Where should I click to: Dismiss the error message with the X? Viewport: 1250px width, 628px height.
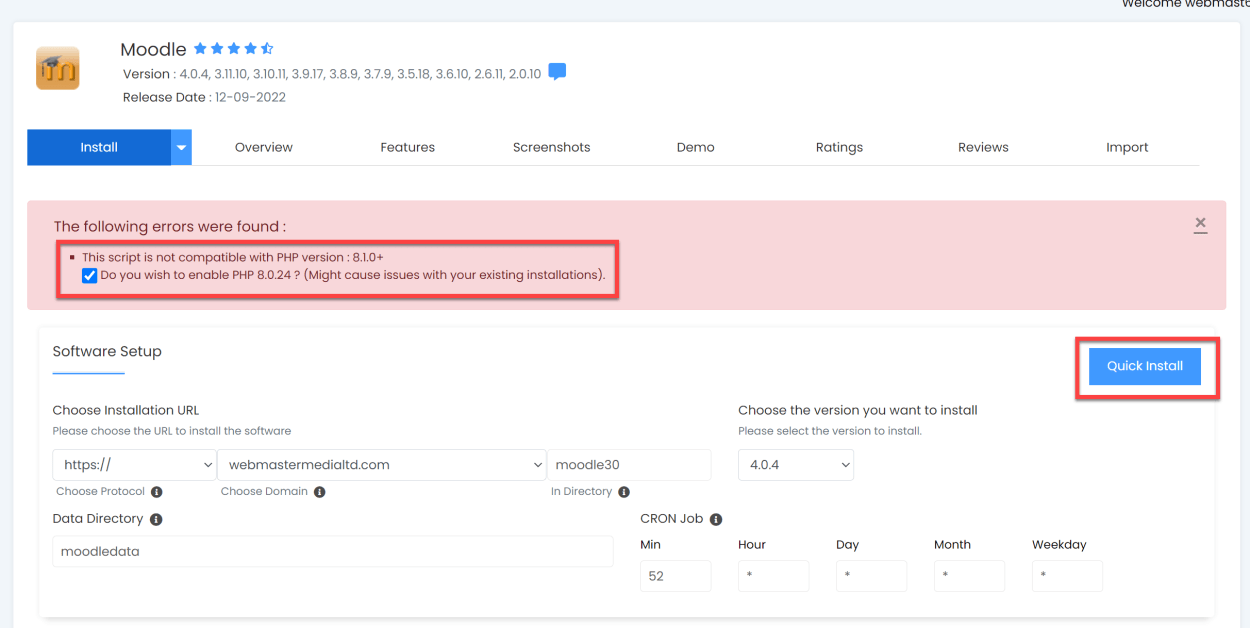[x=1200, y=224]
